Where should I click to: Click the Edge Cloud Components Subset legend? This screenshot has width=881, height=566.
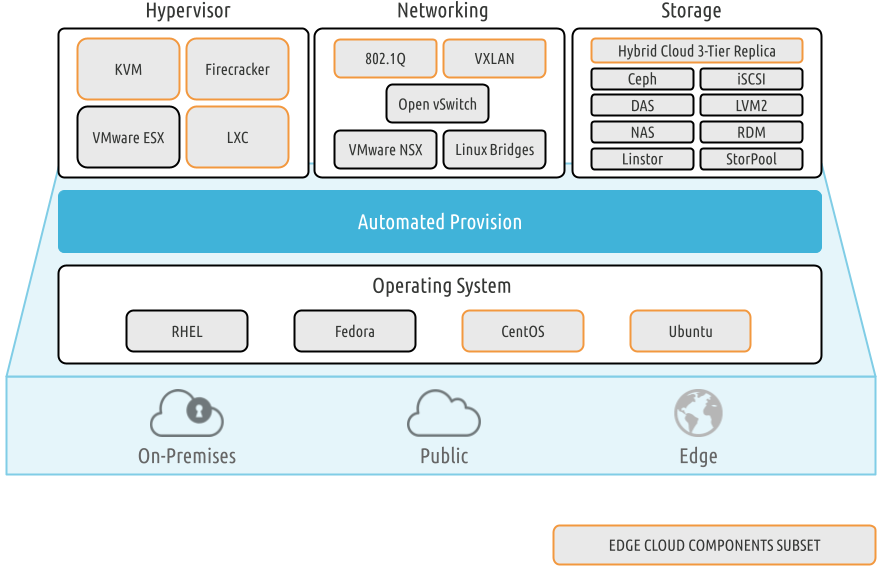point(714,545)
